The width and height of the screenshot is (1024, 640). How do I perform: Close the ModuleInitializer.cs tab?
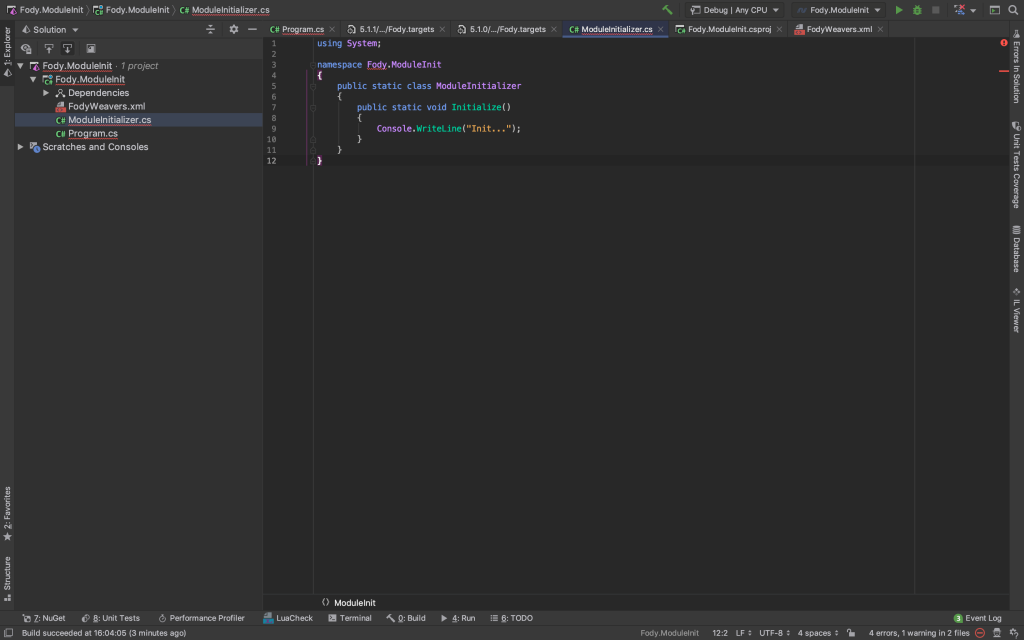[661, 29]
